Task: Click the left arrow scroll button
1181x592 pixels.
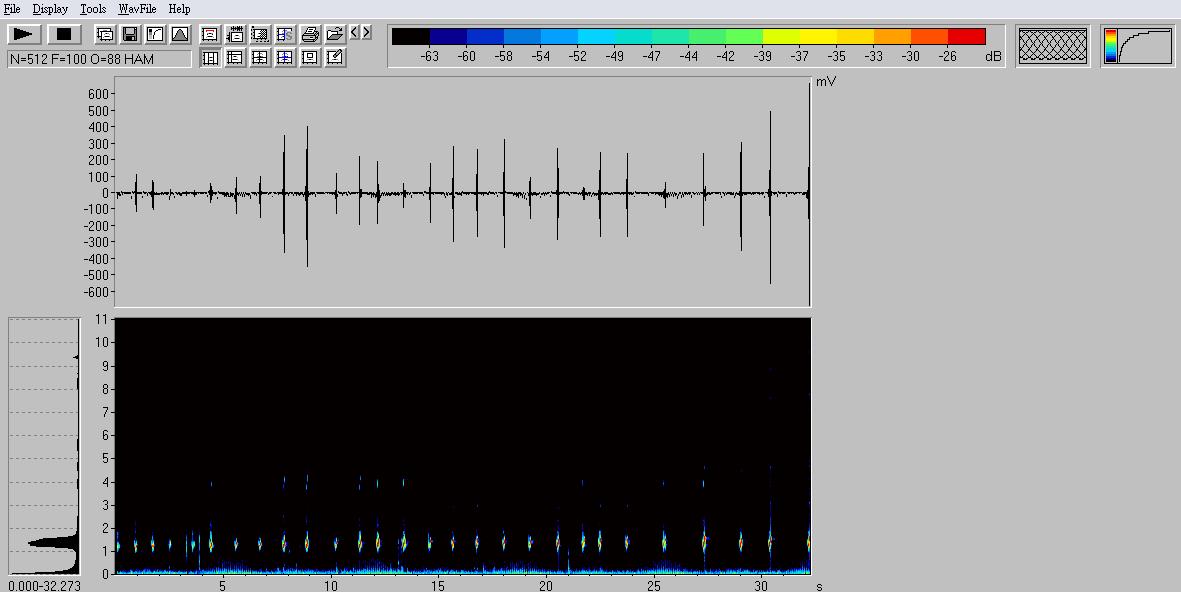Action: click(x=355, y=33)
